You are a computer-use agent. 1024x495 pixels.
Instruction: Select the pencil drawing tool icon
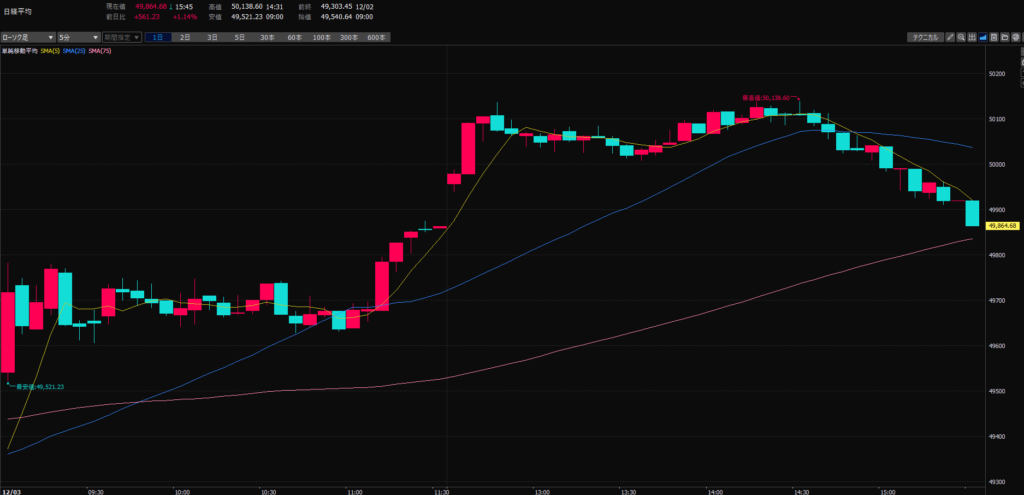tap(950, 37)
